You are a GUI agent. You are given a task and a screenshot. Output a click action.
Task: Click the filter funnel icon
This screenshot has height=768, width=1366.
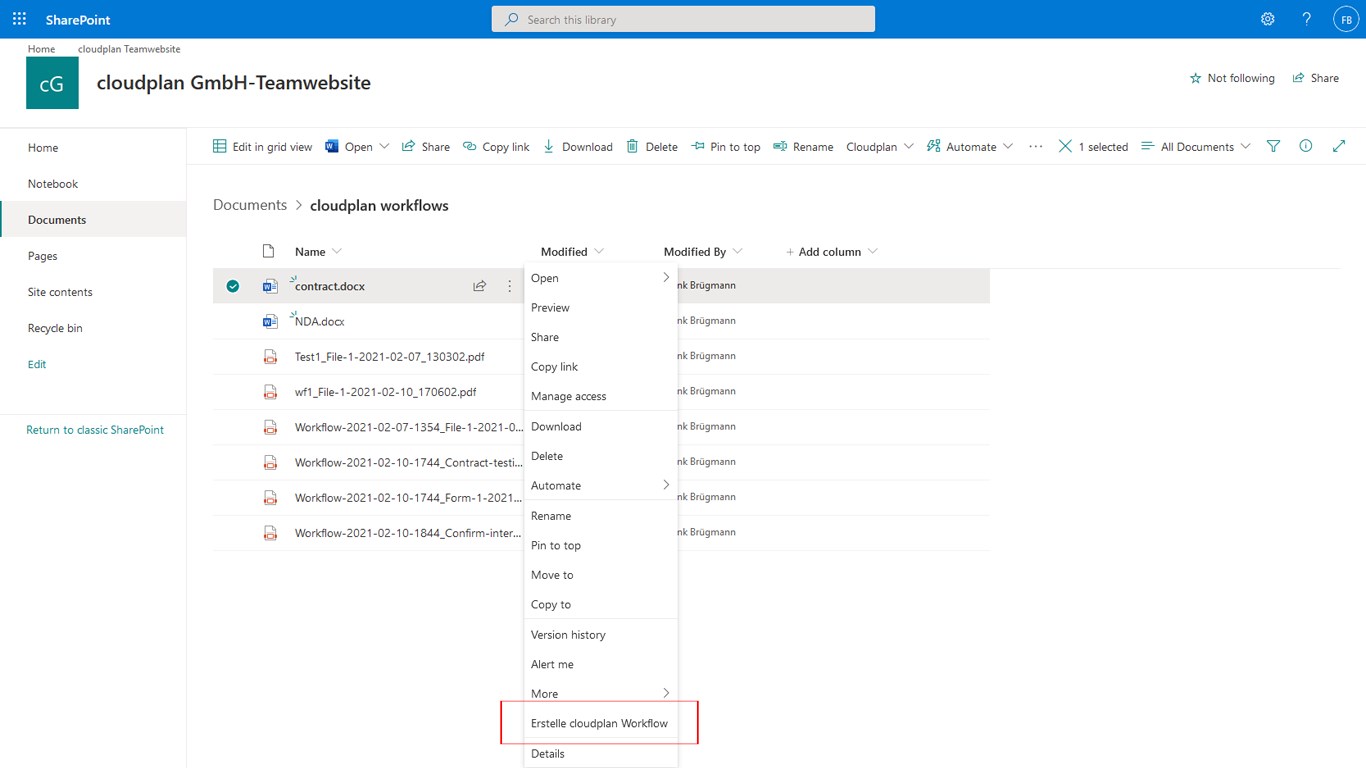click(x=1273, y=146)
